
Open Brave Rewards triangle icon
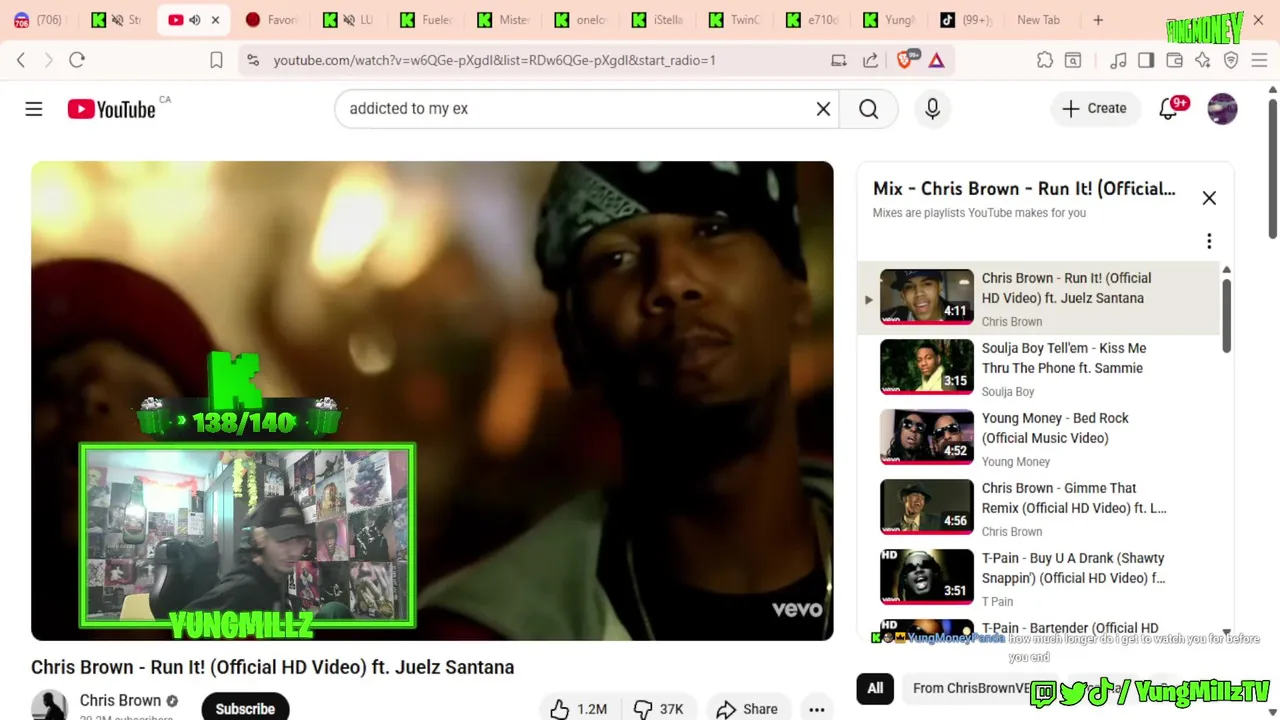tap(936, 60)
